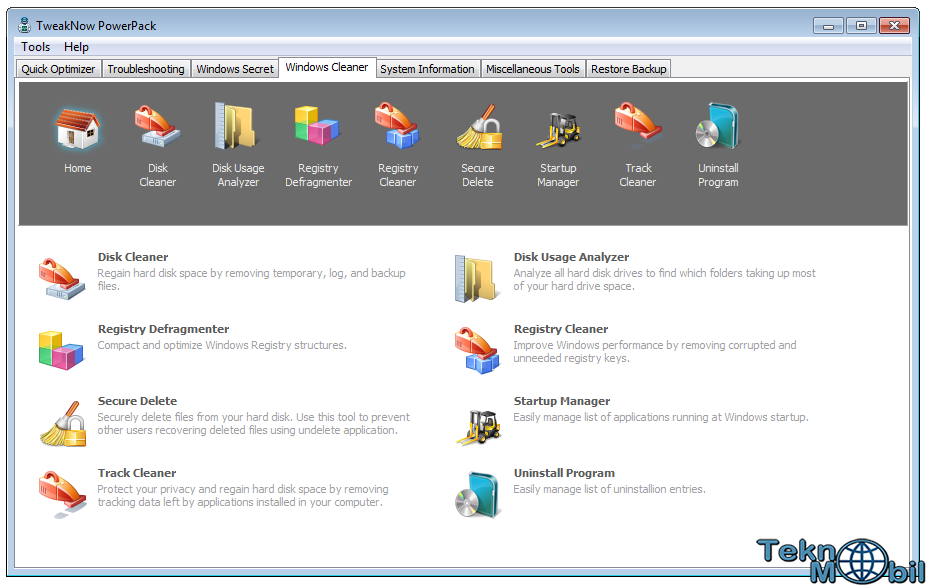Click the Disk Cleaner icon in the list

(62, 279)
